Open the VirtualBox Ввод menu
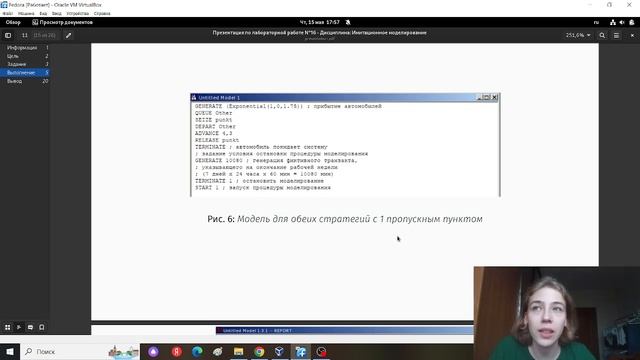 point(57,13)
